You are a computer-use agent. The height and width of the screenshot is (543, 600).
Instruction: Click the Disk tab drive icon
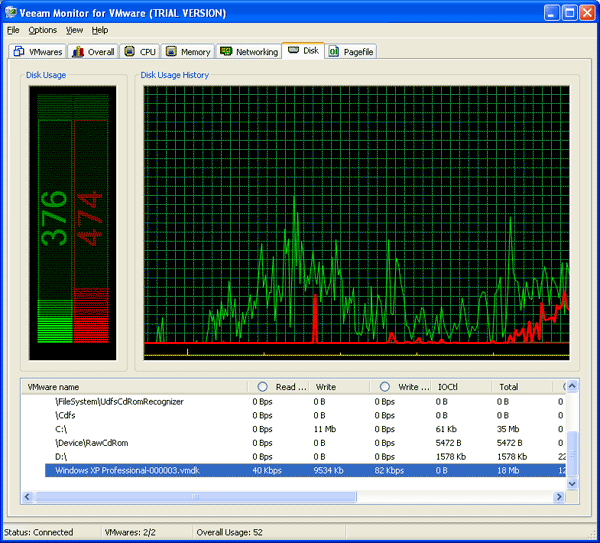pos(293,50)
